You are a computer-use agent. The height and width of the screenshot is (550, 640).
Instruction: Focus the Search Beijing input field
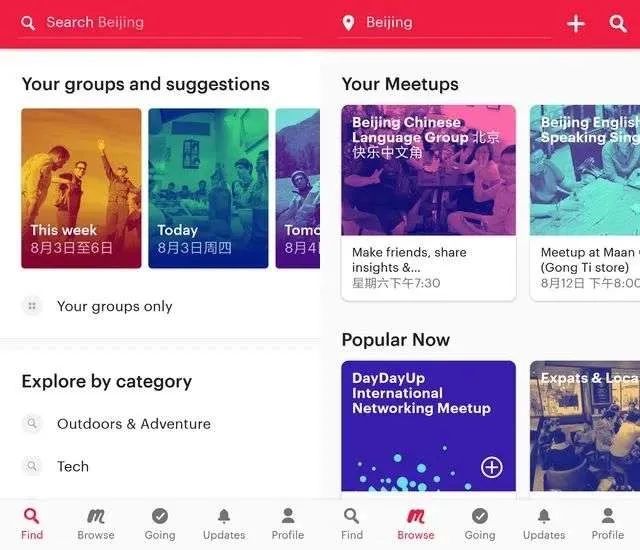tap(159, 23)
